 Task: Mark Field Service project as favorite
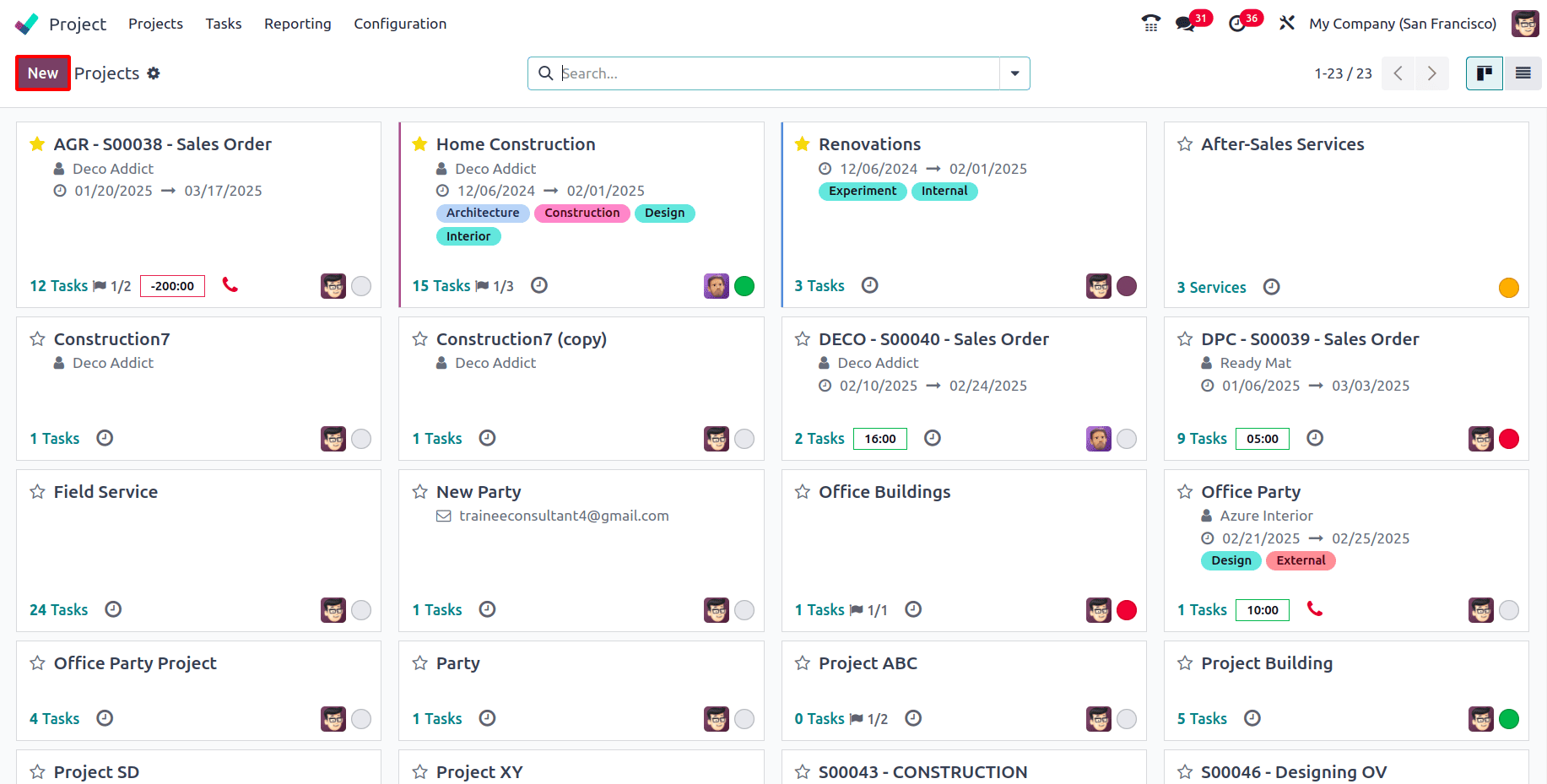click(x=37, y=492)
